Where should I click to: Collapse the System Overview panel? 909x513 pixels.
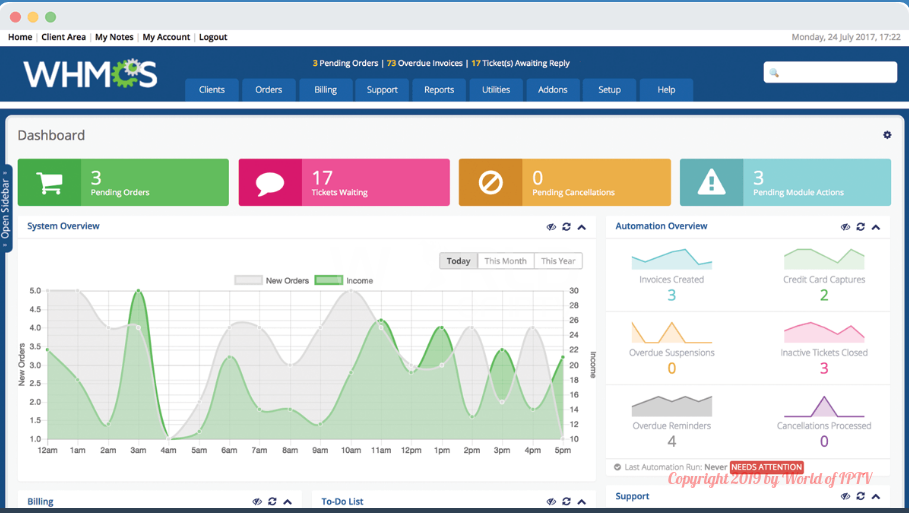[582, 227]
